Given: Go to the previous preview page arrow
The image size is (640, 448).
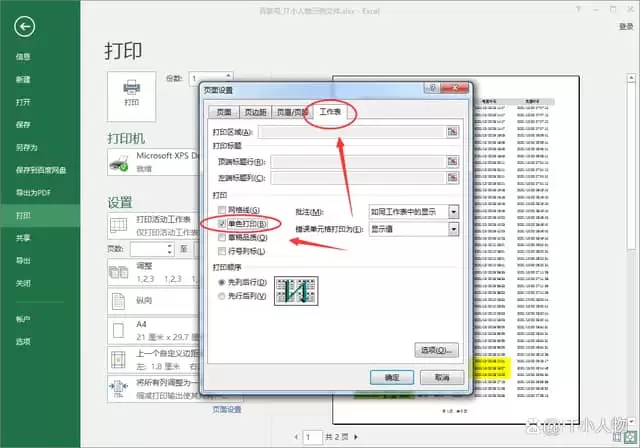Looking at the screenshot, I should [x=296, y=437].
